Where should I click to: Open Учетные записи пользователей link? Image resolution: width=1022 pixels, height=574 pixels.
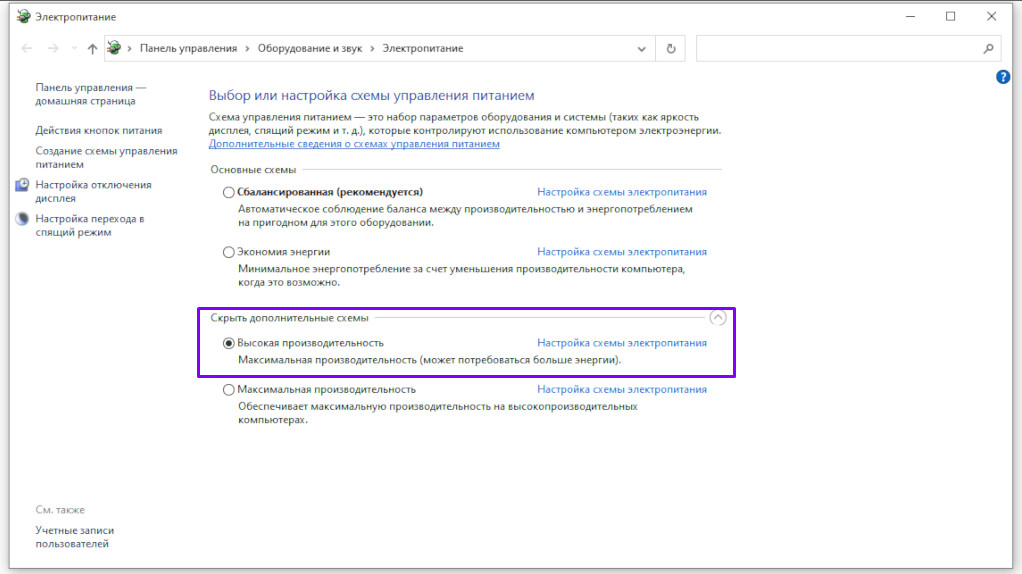point(74,537)
